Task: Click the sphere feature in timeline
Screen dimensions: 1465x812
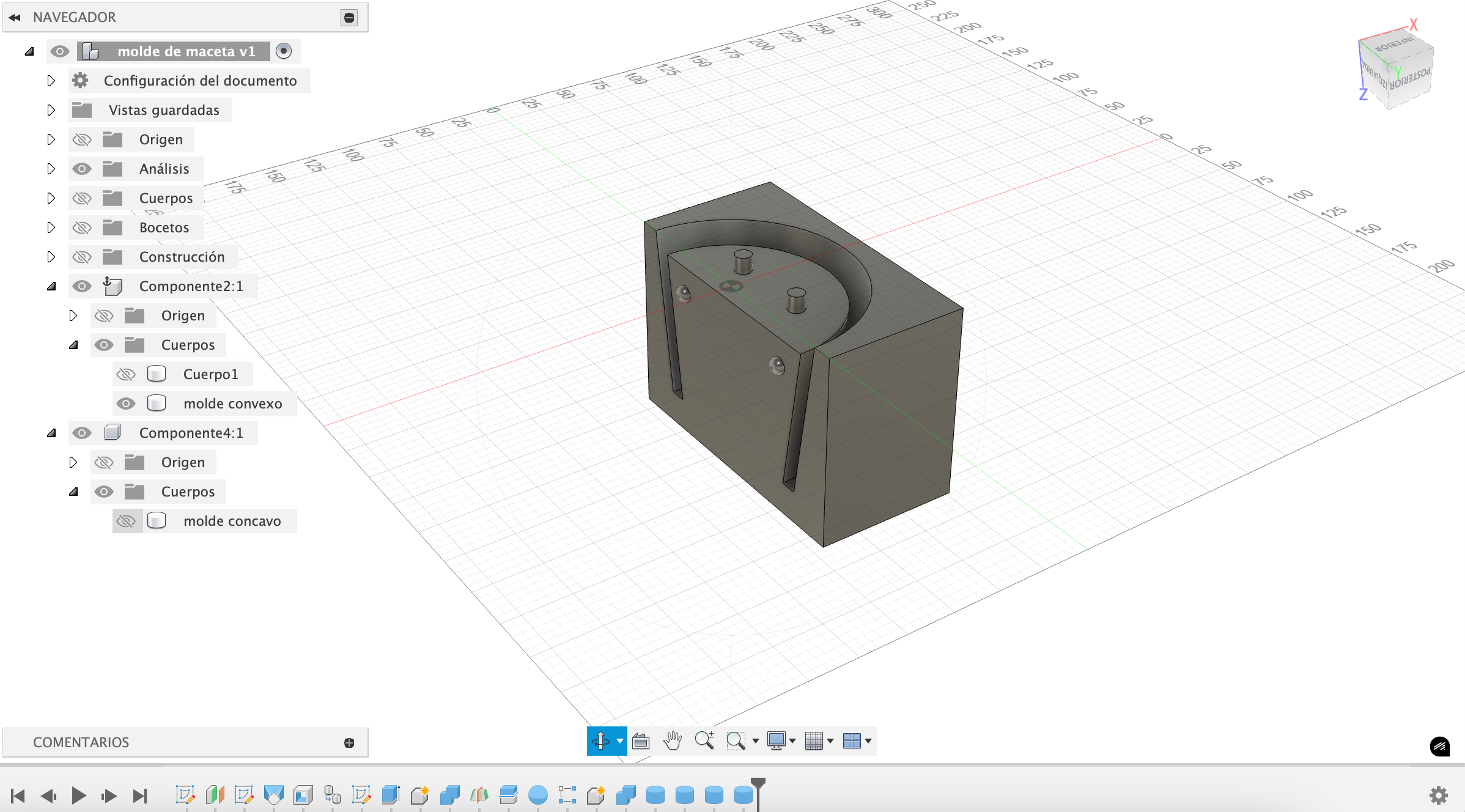Action: (537, 794)
